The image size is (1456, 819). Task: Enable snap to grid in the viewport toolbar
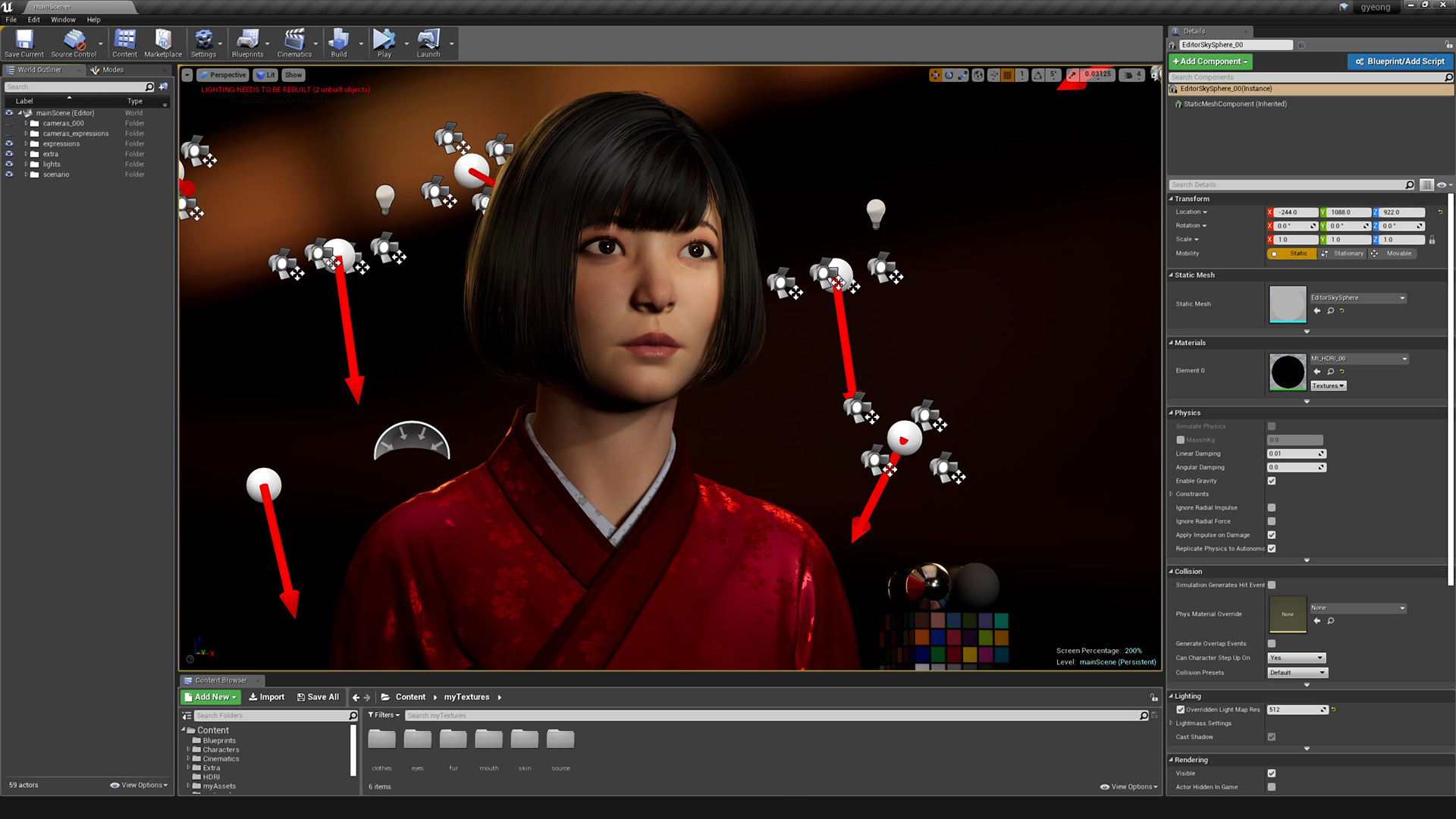pyautogui.click(x=1007, y=75)
